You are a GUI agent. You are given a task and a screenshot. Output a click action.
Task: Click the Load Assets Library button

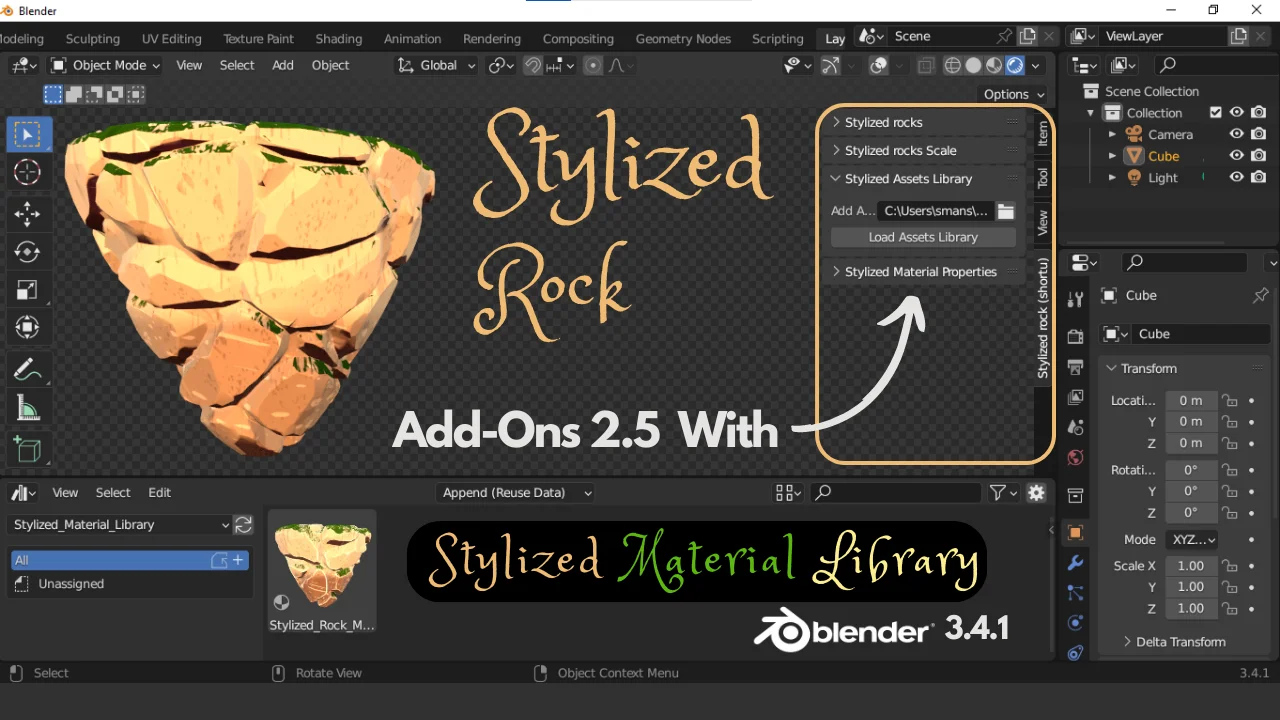pos(922,237)
